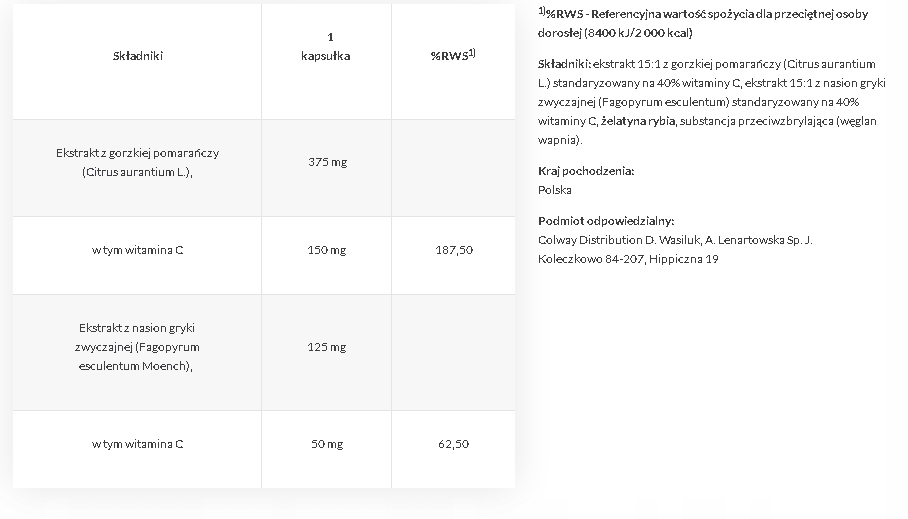Click the ingredients paragraph starting 'Składniki: ekstrakt 15:1'
Image resolution: width=908 pixels, height=519 pixels.
(x=708, y=102)
